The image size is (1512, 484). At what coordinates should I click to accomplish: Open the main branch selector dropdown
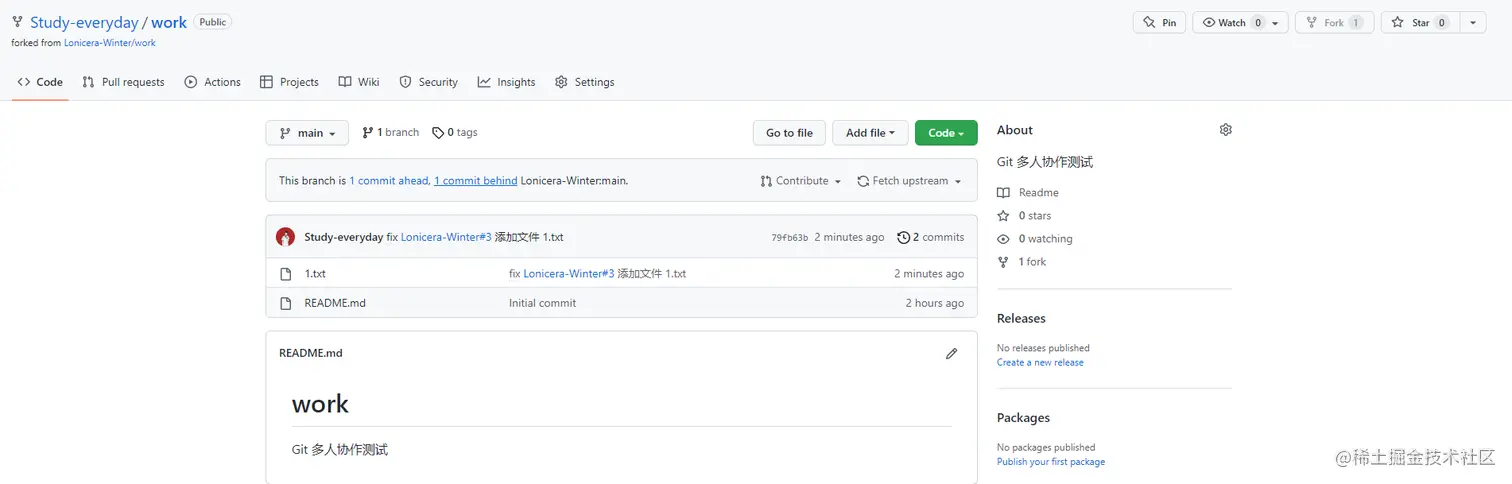[307, 133]
